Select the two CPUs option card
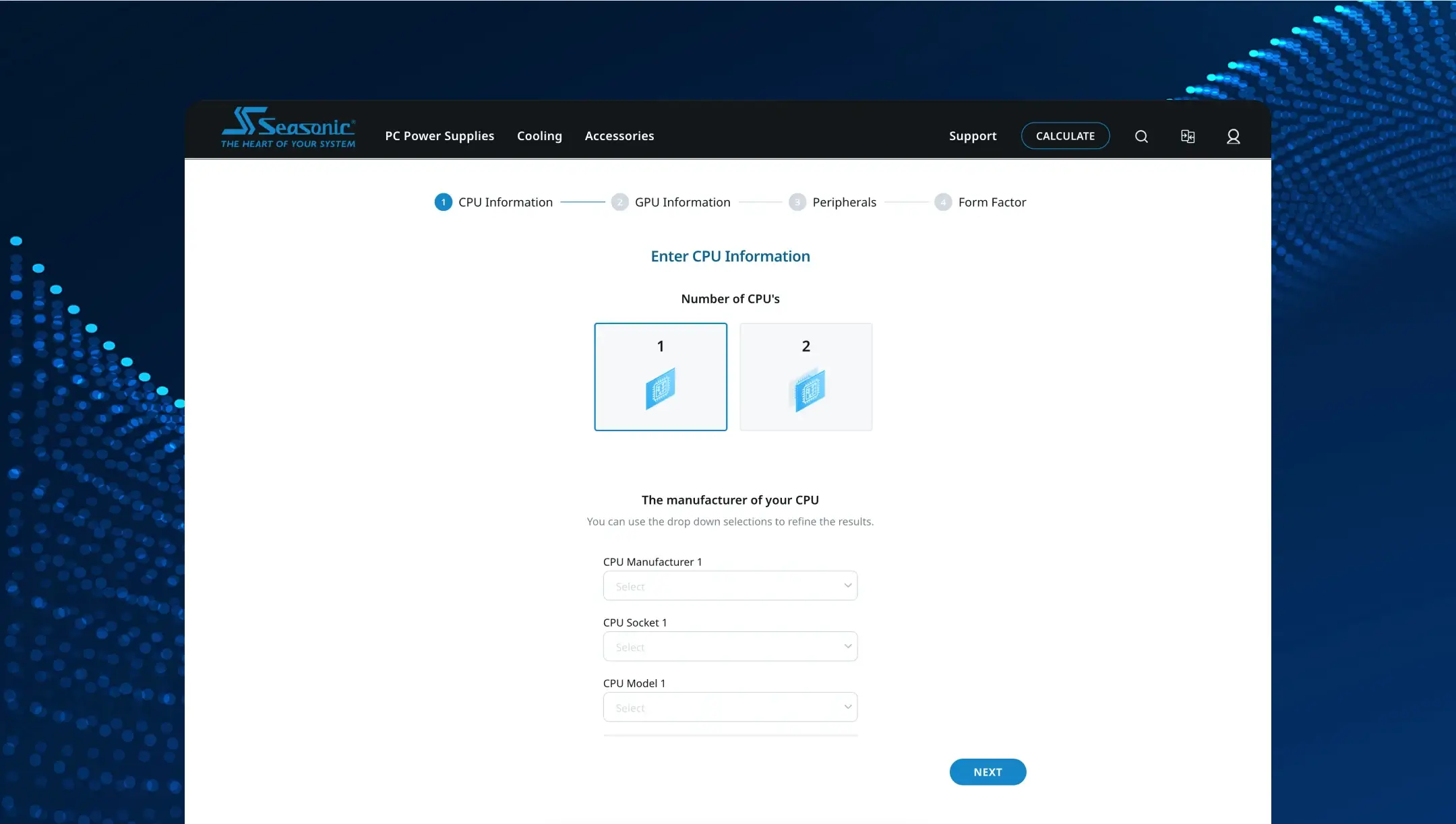 click(806, 377)
